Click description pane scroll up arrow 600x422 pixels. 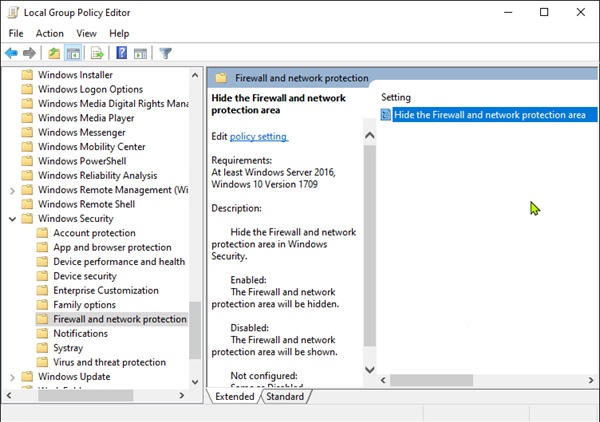pos(370,135)
